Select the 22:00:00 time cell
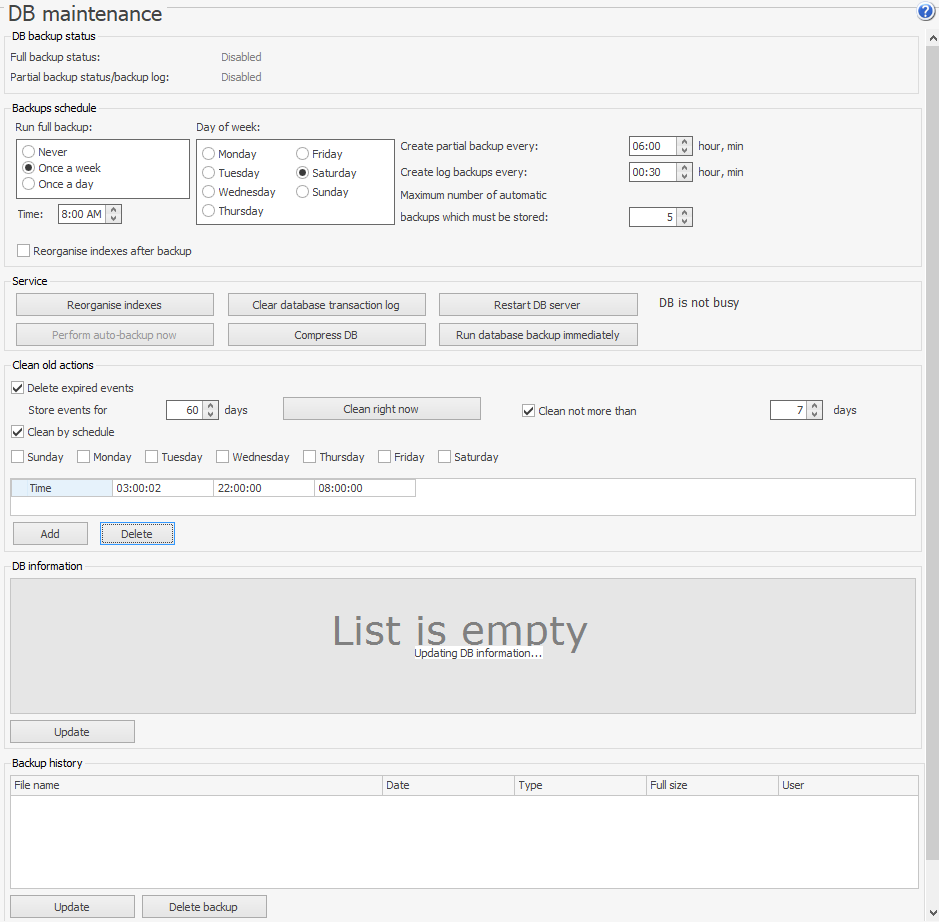The width and height of the screenshot is (939, 922). tap(263, 488)
